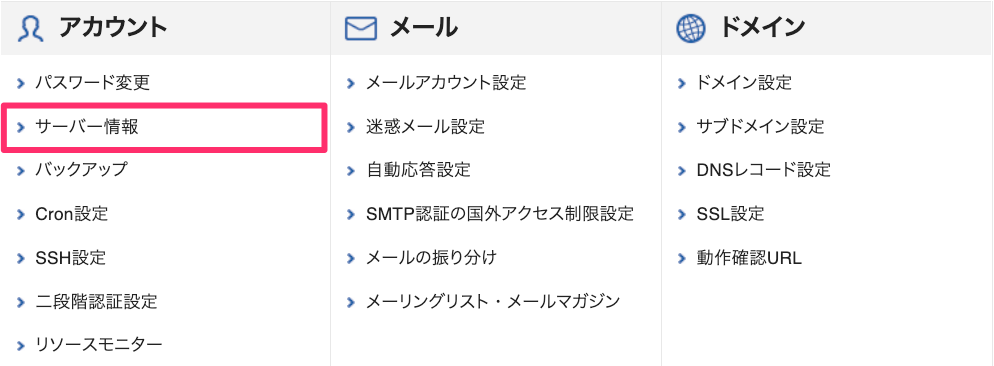994x366 pixels.
Task: Open 二段階認証設定 link
Action: (96, 301)
